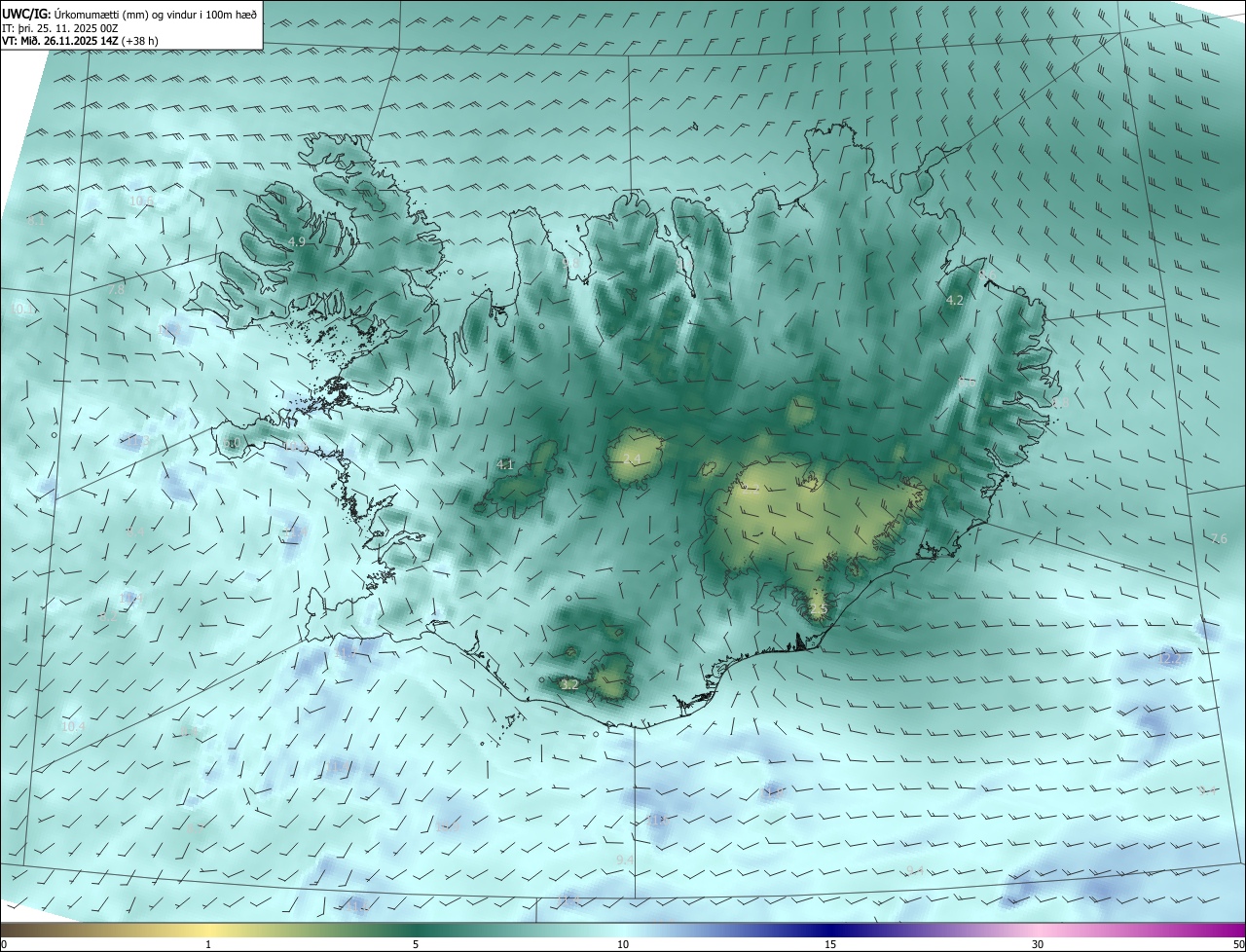Click the '2.2' value on the large glacier
The height and width of the screenshot is (952, 1246).
pos(751,490)
